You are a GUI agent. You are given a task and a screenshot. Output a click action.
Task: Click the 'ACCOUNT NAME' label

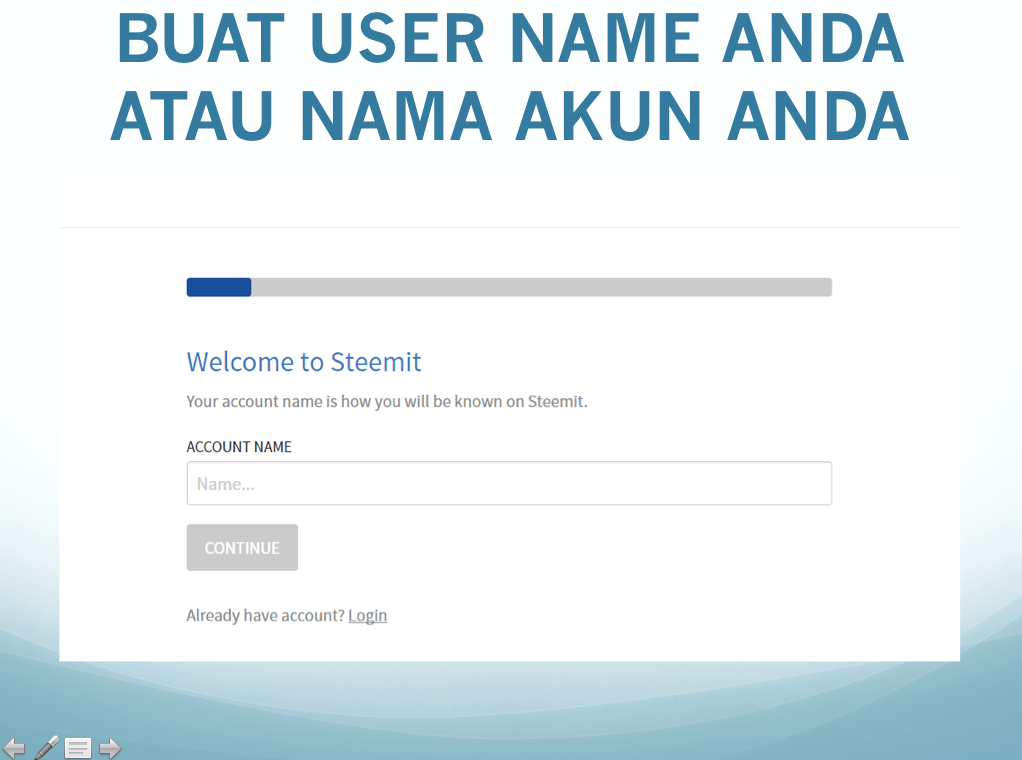(x=239, y=446)
